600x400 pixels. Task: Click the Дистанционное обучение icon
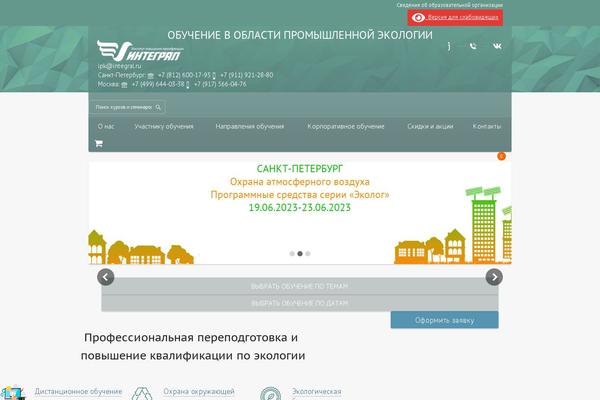coord(13,393)
